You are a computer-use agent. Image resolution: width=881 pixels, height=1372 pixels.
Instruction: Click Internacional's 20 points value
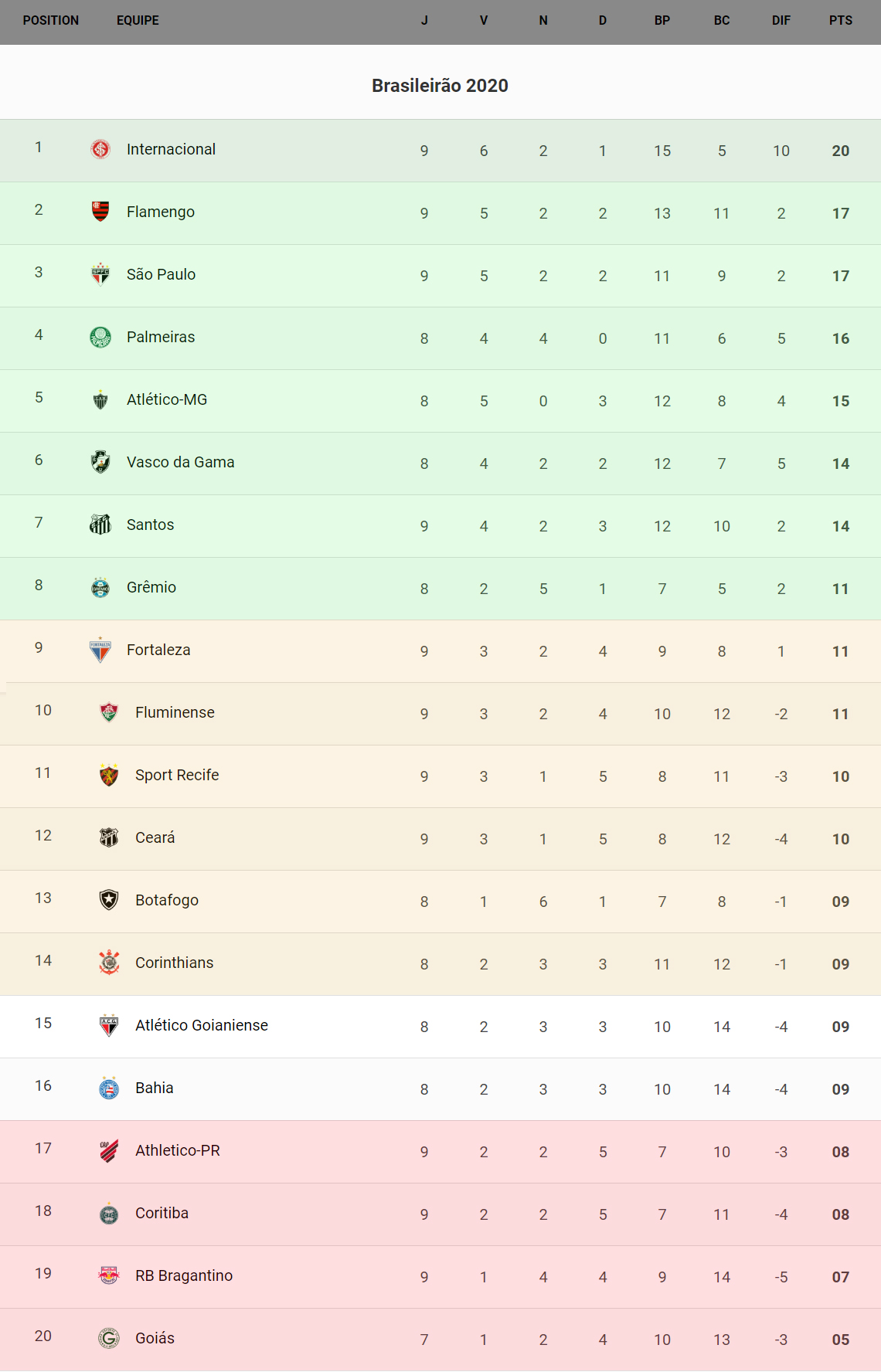click(x=840, y=151)
